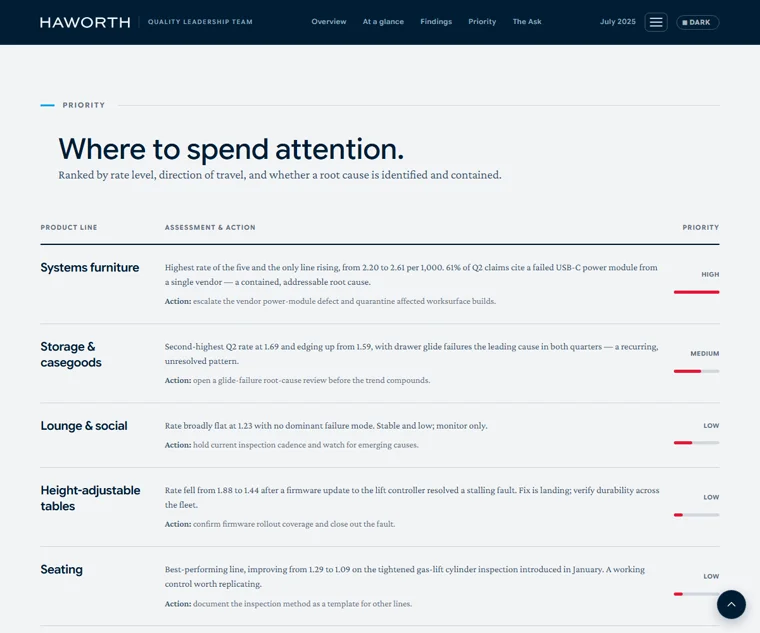Click the 'hold current inspection cadence' action

point(291,445)
